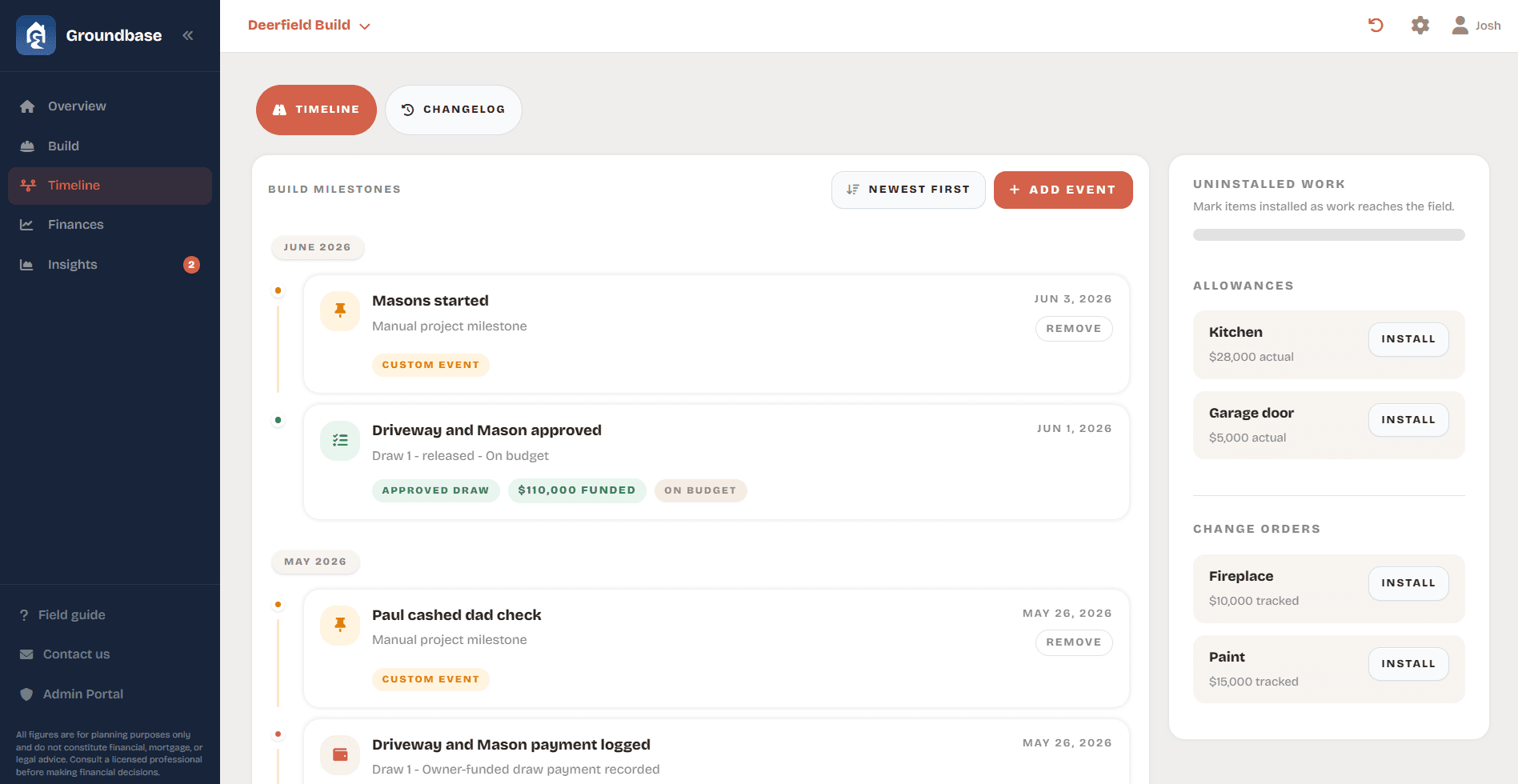Open Overview in the sidebar
1518x784 pixels.
pyautogui.click(x=110, y=106)
